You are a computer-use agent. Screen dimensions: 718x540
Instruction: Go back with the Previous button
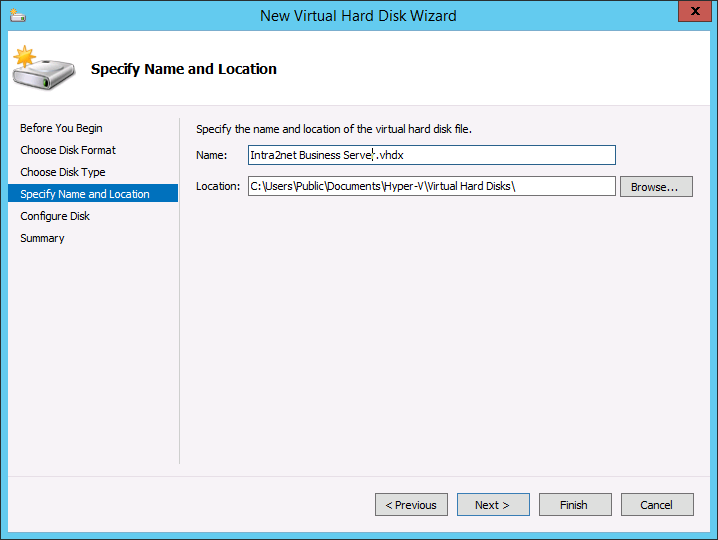pos(411,505)
